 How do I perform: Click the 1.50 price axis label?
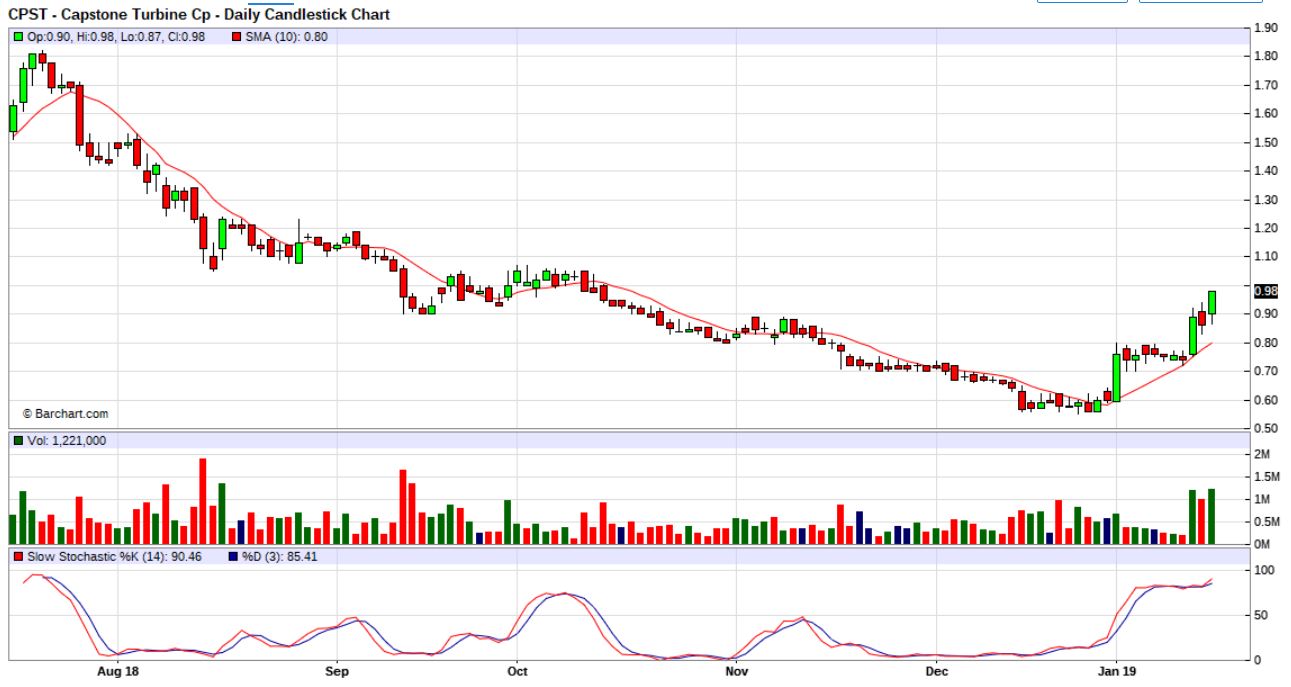coord(1265,143)
